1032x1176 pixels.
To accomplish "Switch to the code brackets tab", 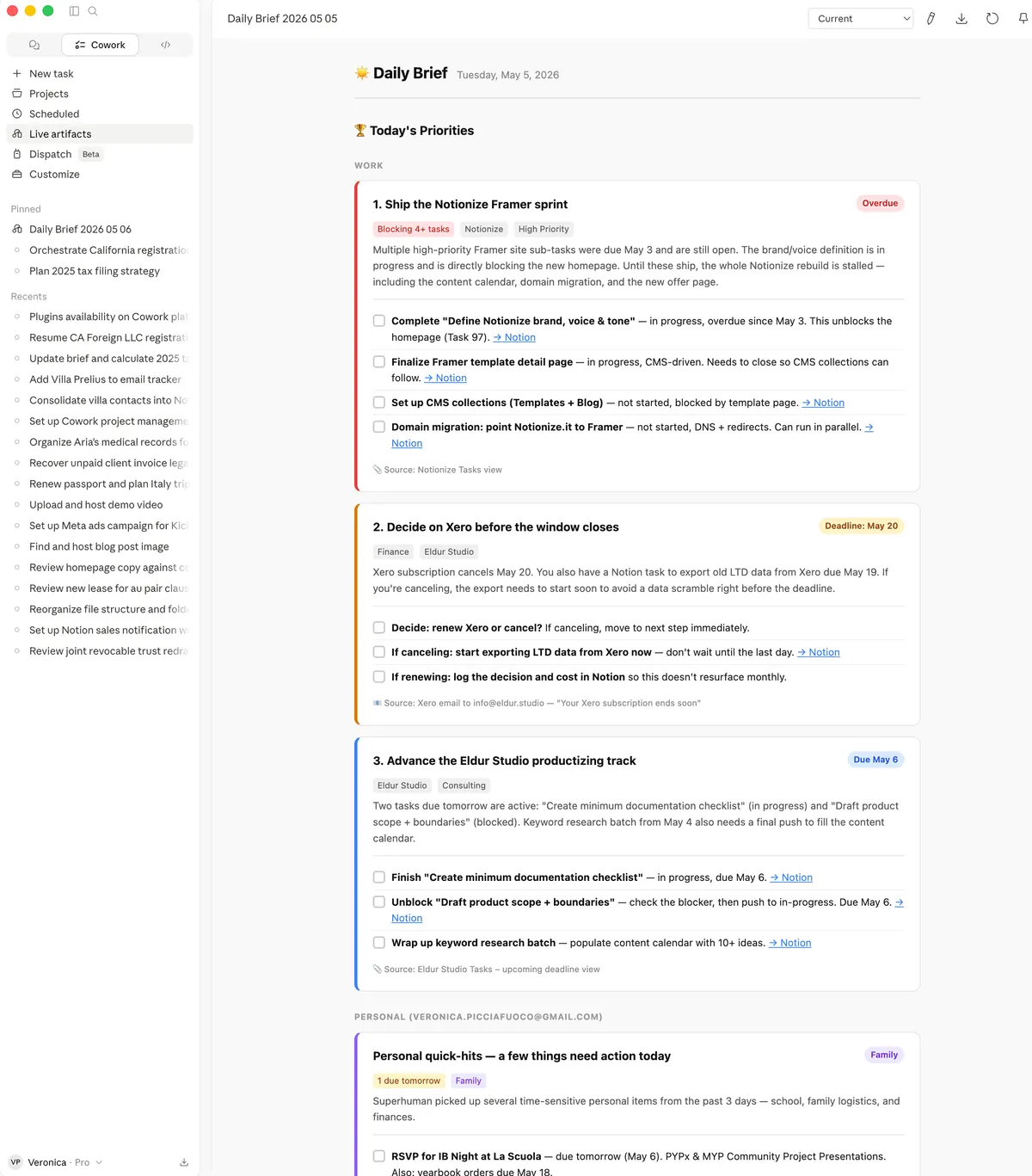I will 166,45.
